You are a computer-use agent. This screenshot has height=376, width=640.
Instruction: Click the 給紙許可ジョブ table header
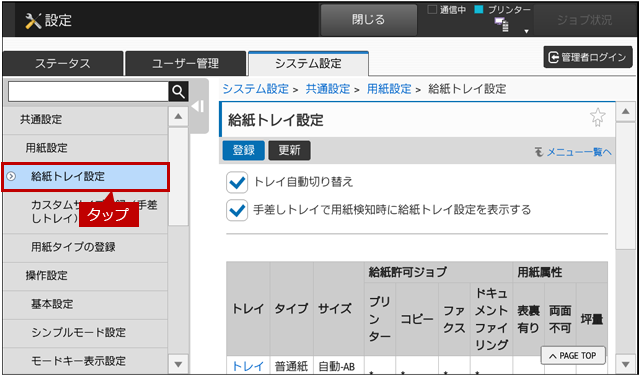tap(438, 272)
